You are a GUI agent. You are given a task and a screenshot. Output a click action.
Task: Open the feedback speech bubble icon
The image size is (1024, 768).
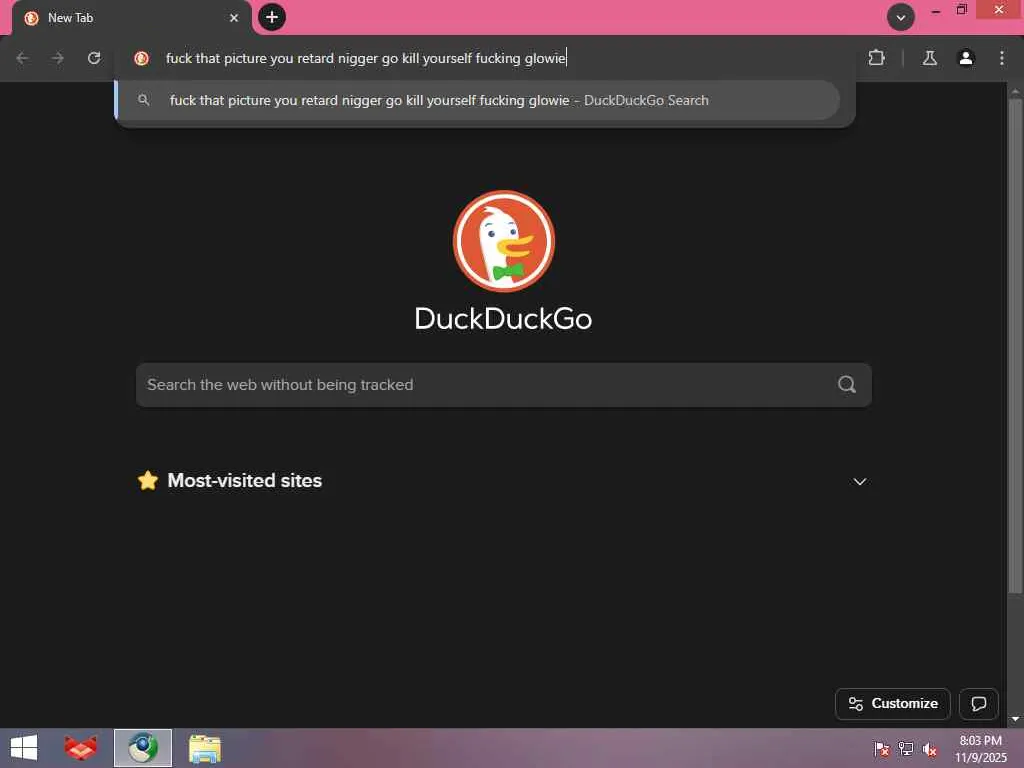978,704
